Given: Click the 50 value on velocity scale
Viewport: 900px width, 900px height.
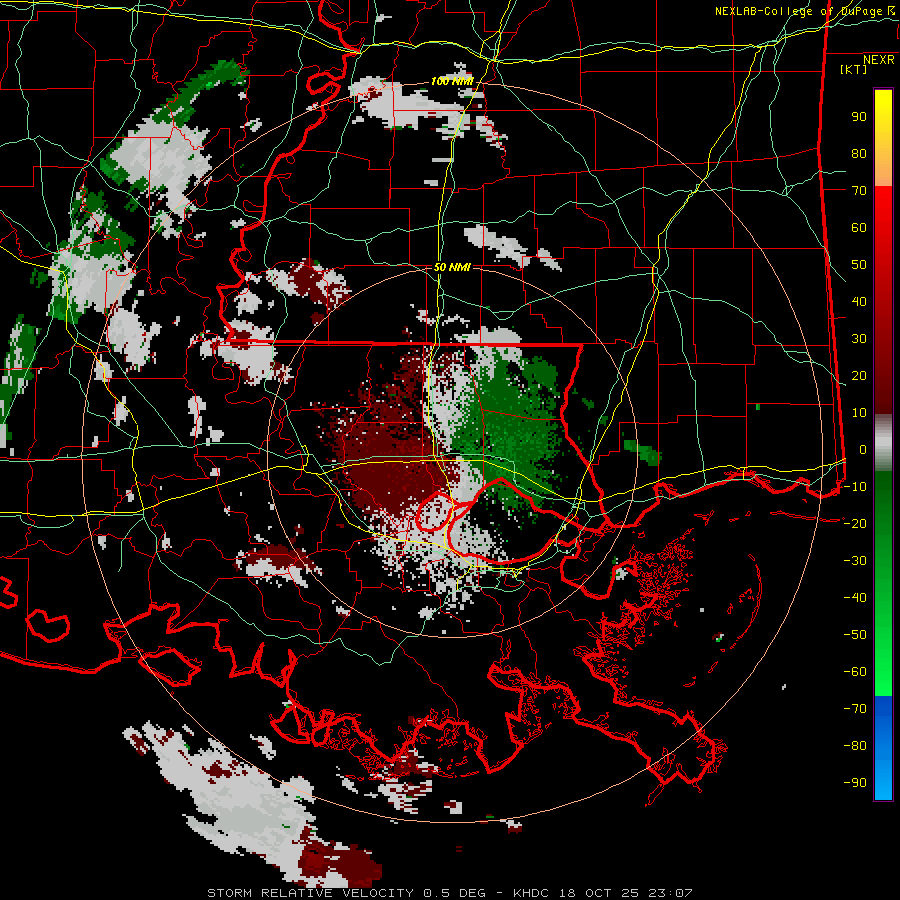Looking at the screenshot, I should pos(859,265).
